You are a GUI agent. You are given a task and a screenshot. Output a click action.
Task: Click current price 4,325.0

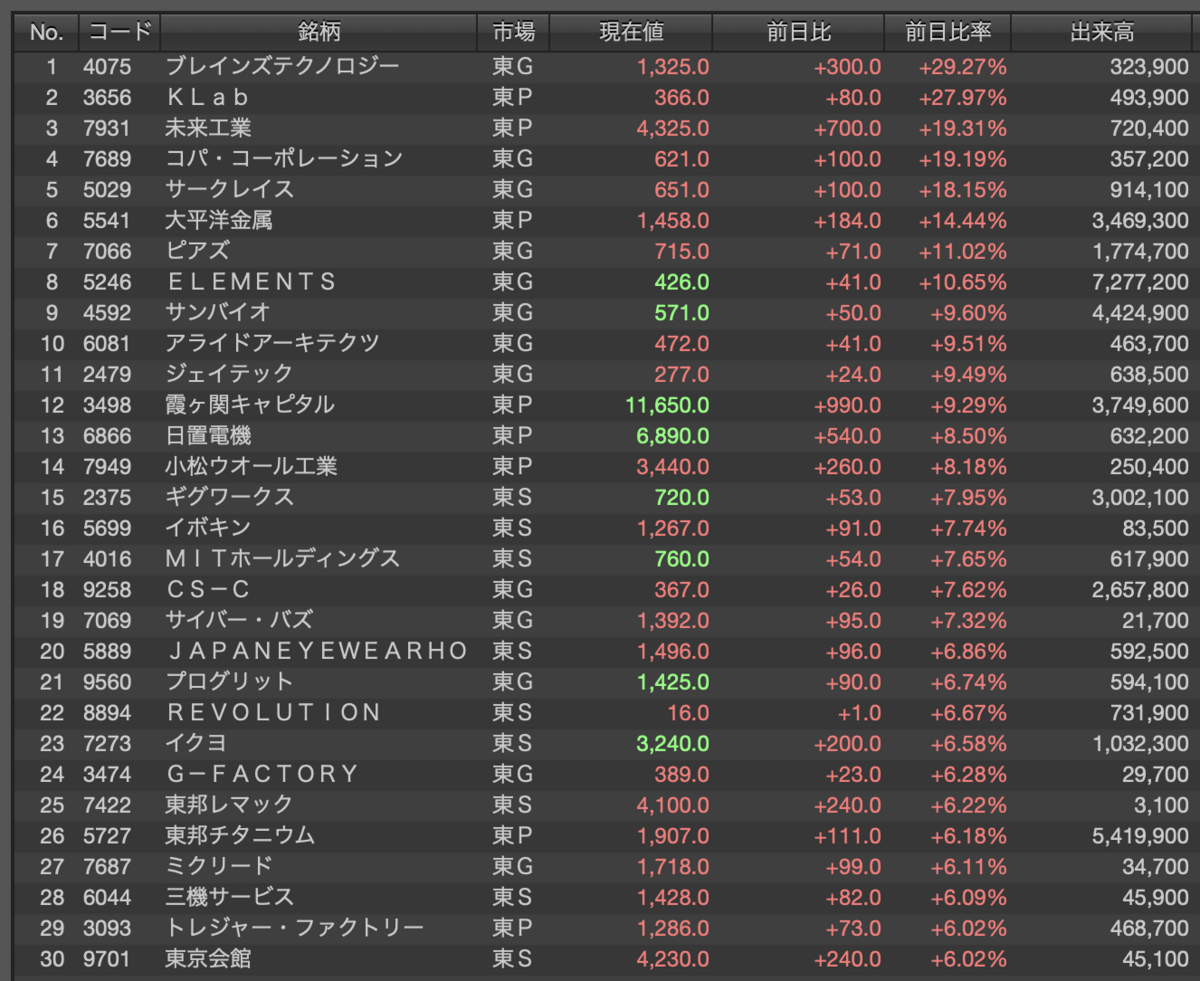point(673,129)
